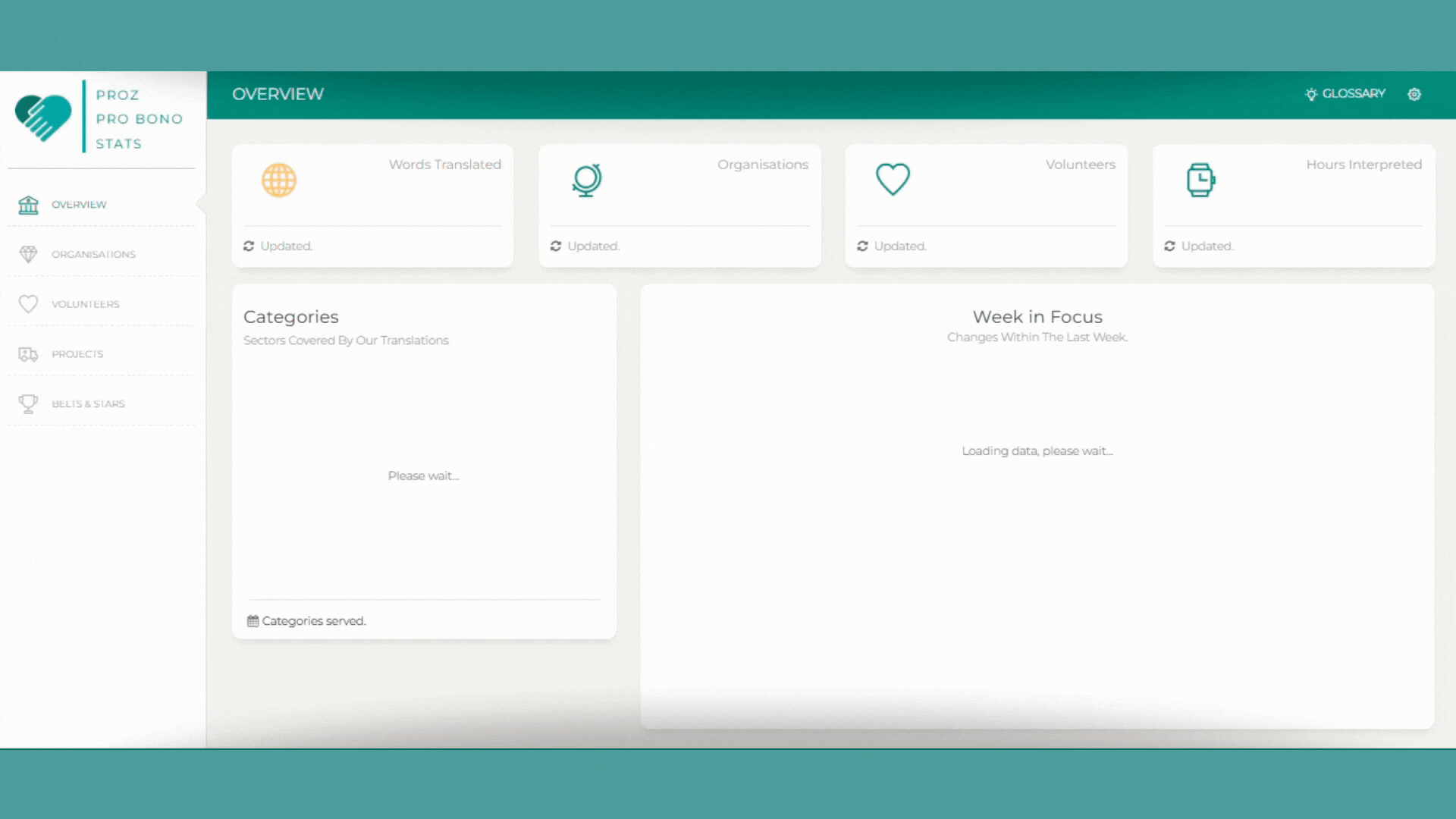
Task: Click the ProZ heart-hands logo
Action: [42, 118]
